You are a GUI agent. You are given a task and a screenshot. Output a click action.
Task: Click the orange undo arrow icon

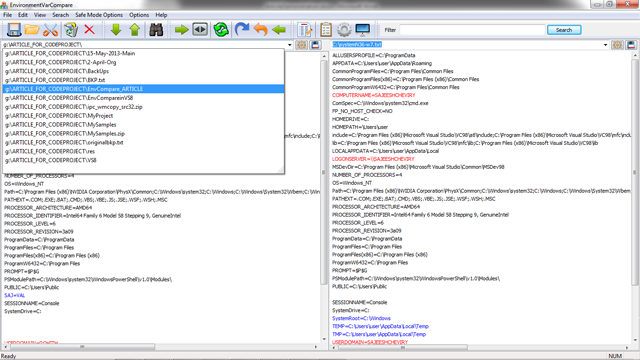260,30
